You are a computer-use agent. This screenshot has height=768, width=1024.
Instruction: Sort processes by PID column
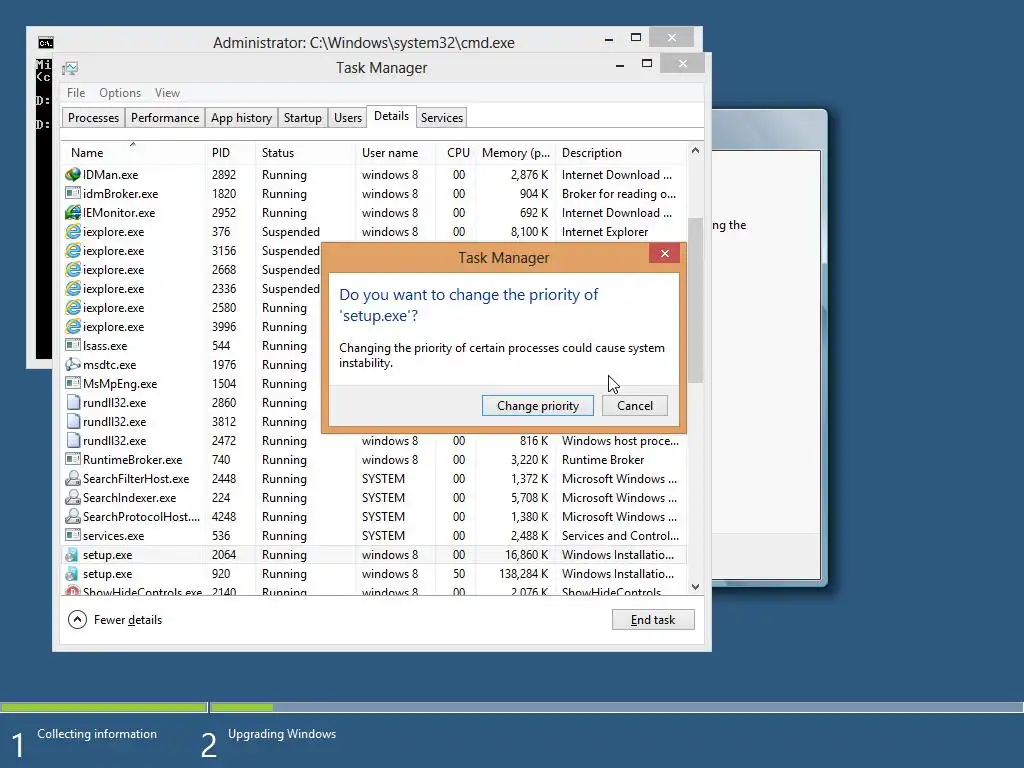click(x=229, y=153)
